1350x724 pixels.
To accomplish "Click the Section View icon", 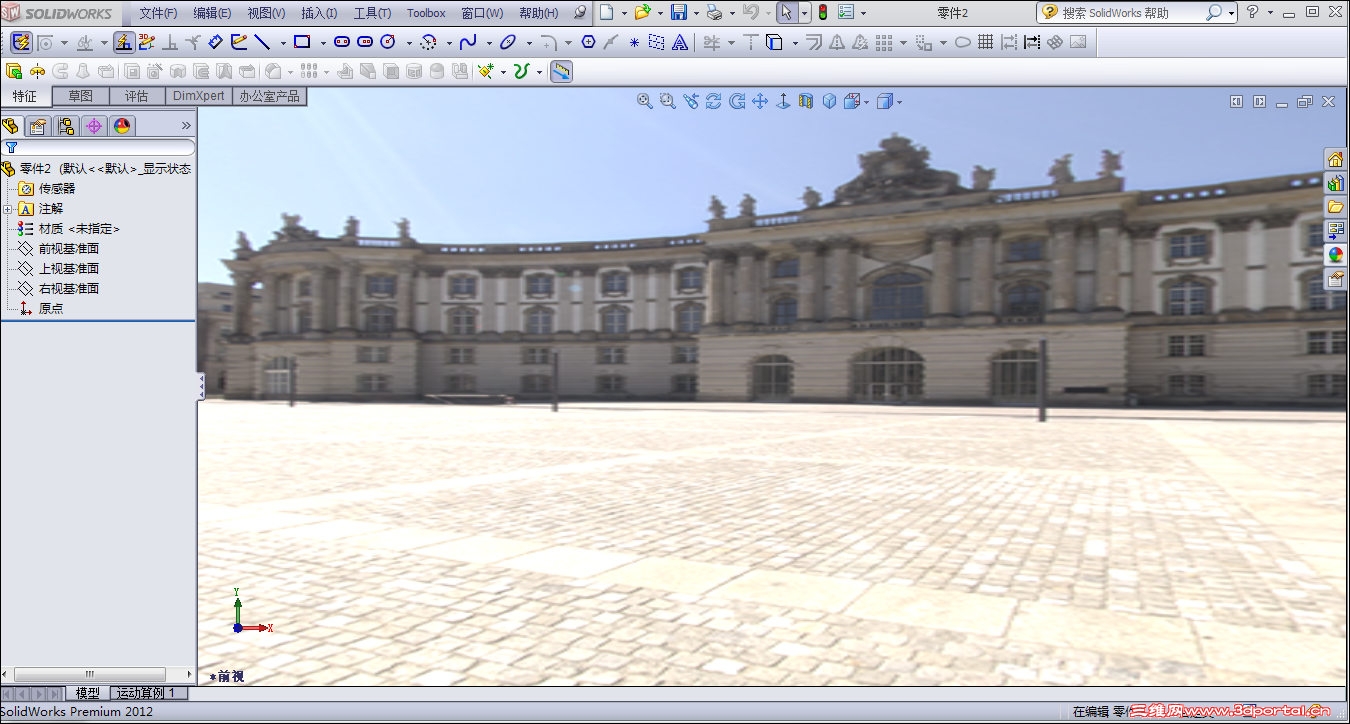I will click(x=806, y=101).
